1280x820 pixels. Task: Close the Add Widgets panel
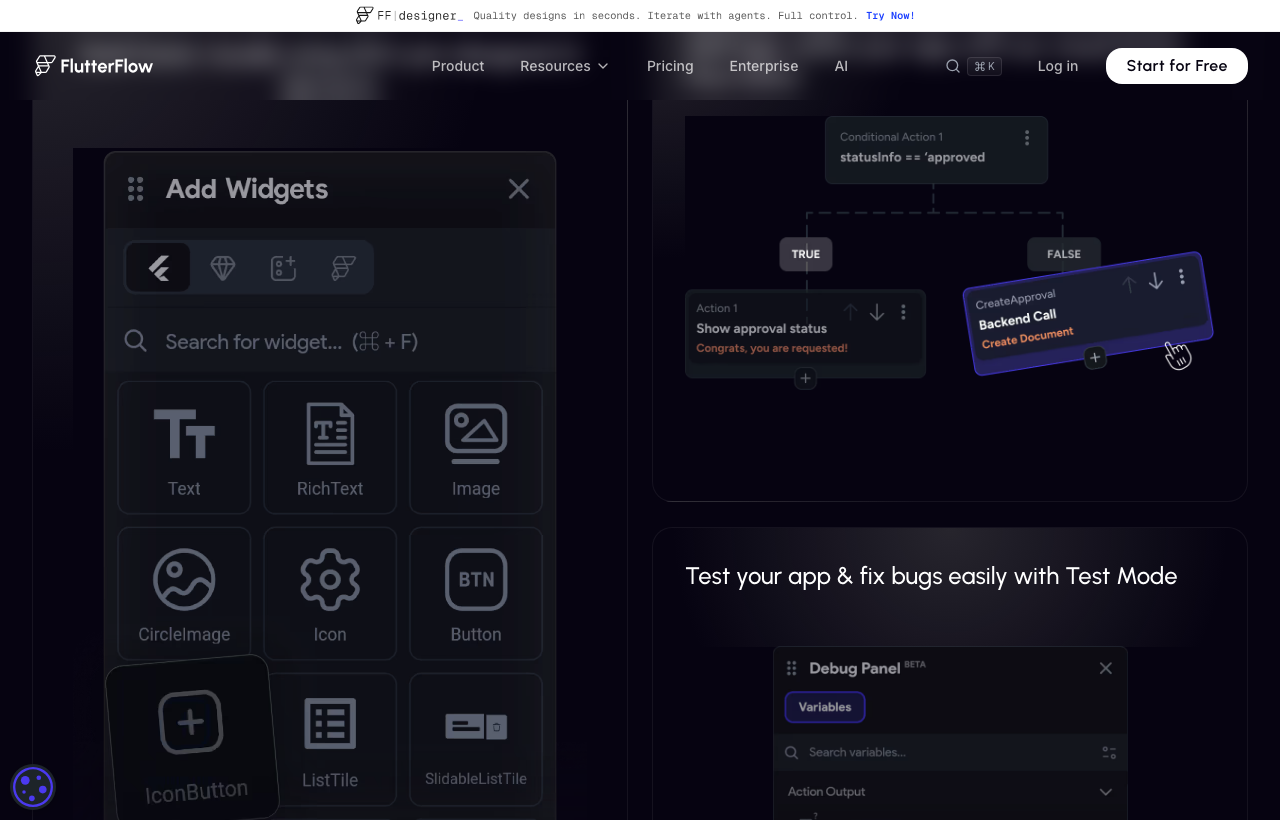pos(518,188)
